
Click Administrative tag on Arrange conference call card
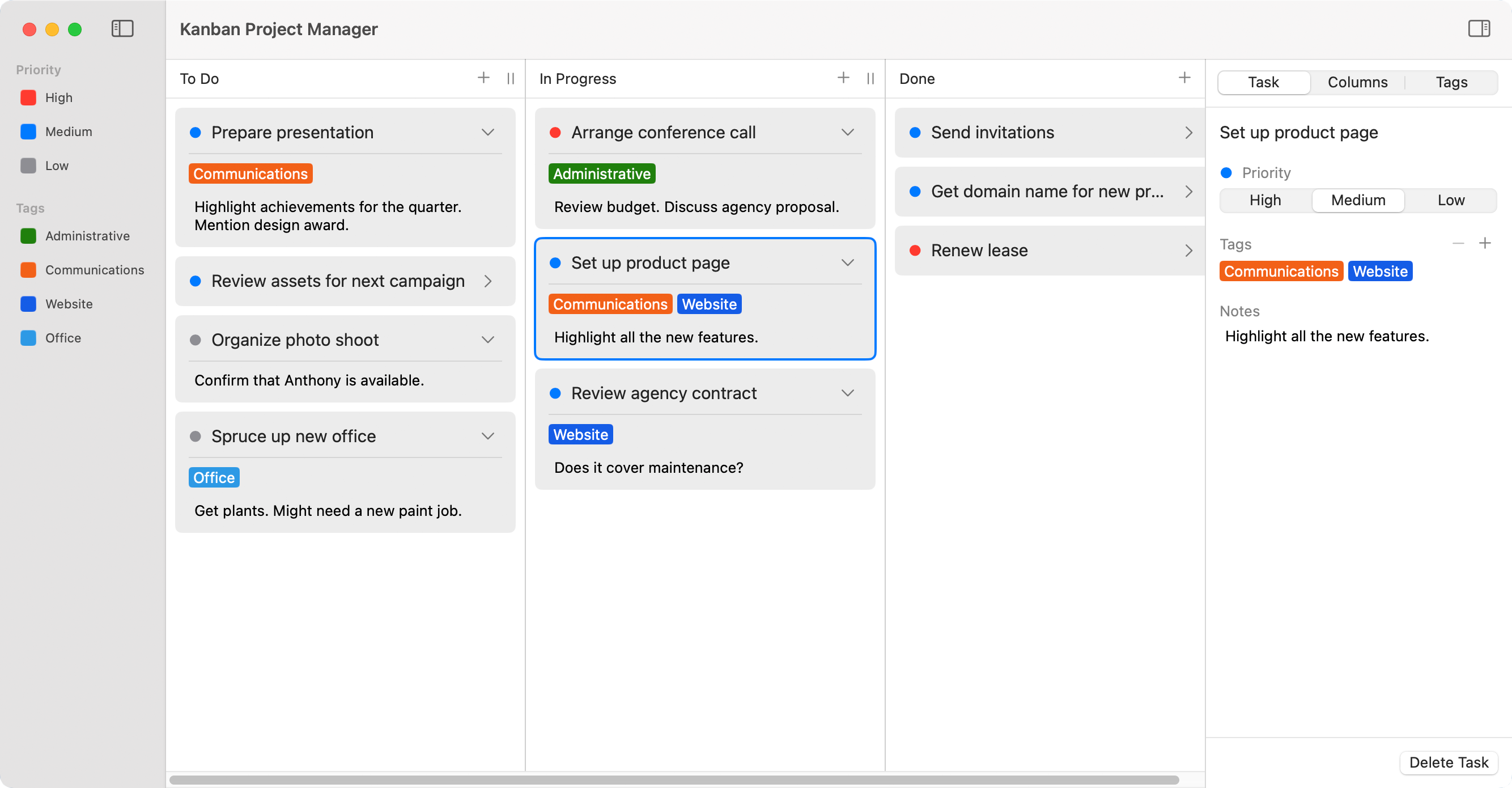click(x=602, y=174)
